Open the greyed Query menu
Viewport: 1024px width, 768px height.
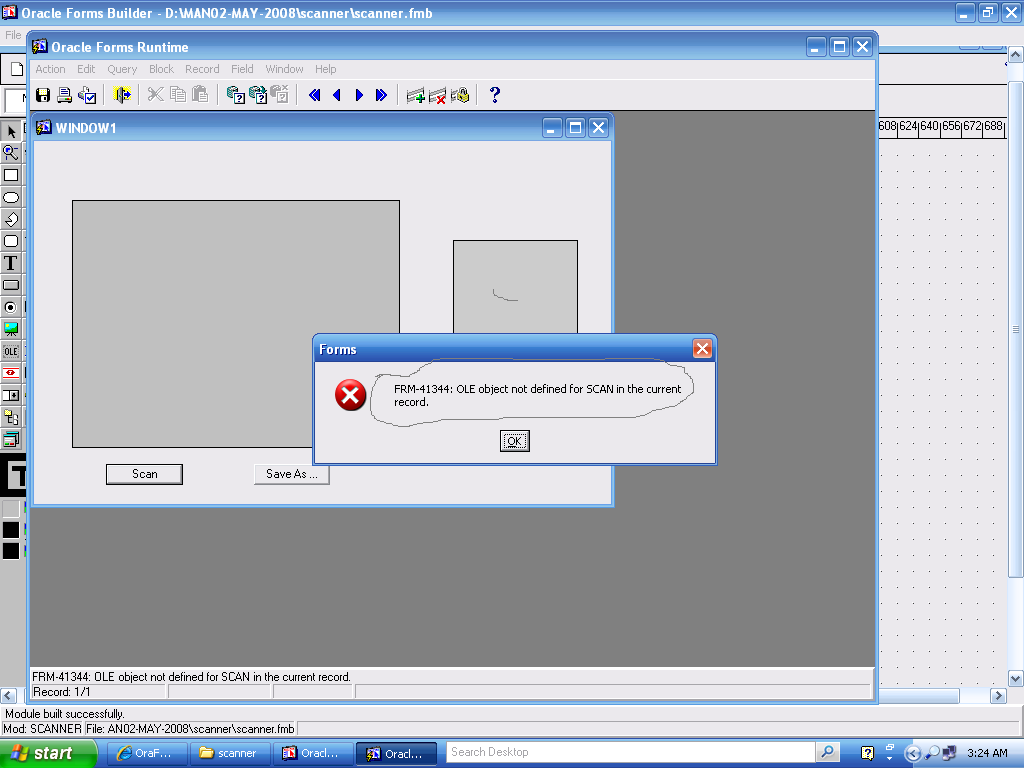pos(122,69)
